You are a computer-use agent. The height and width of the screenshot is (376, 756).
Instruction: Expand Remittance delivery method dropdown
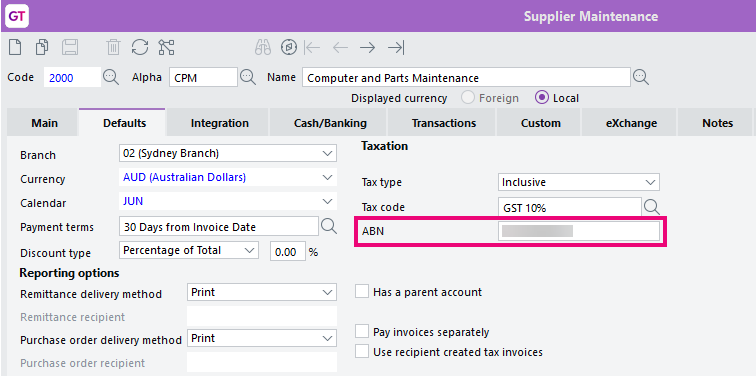tap(262, 292)
